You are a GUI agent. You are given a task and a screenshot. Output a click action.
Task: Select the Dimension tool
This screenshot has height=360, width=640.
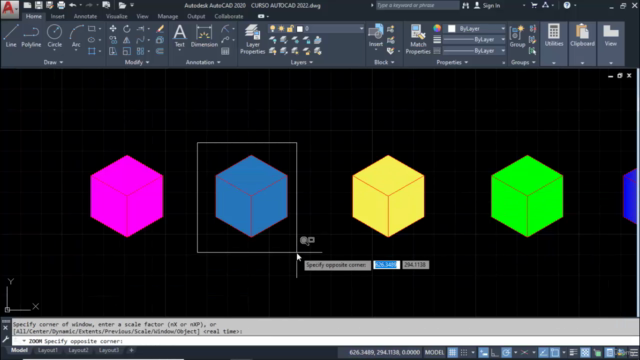pos(204,36)
